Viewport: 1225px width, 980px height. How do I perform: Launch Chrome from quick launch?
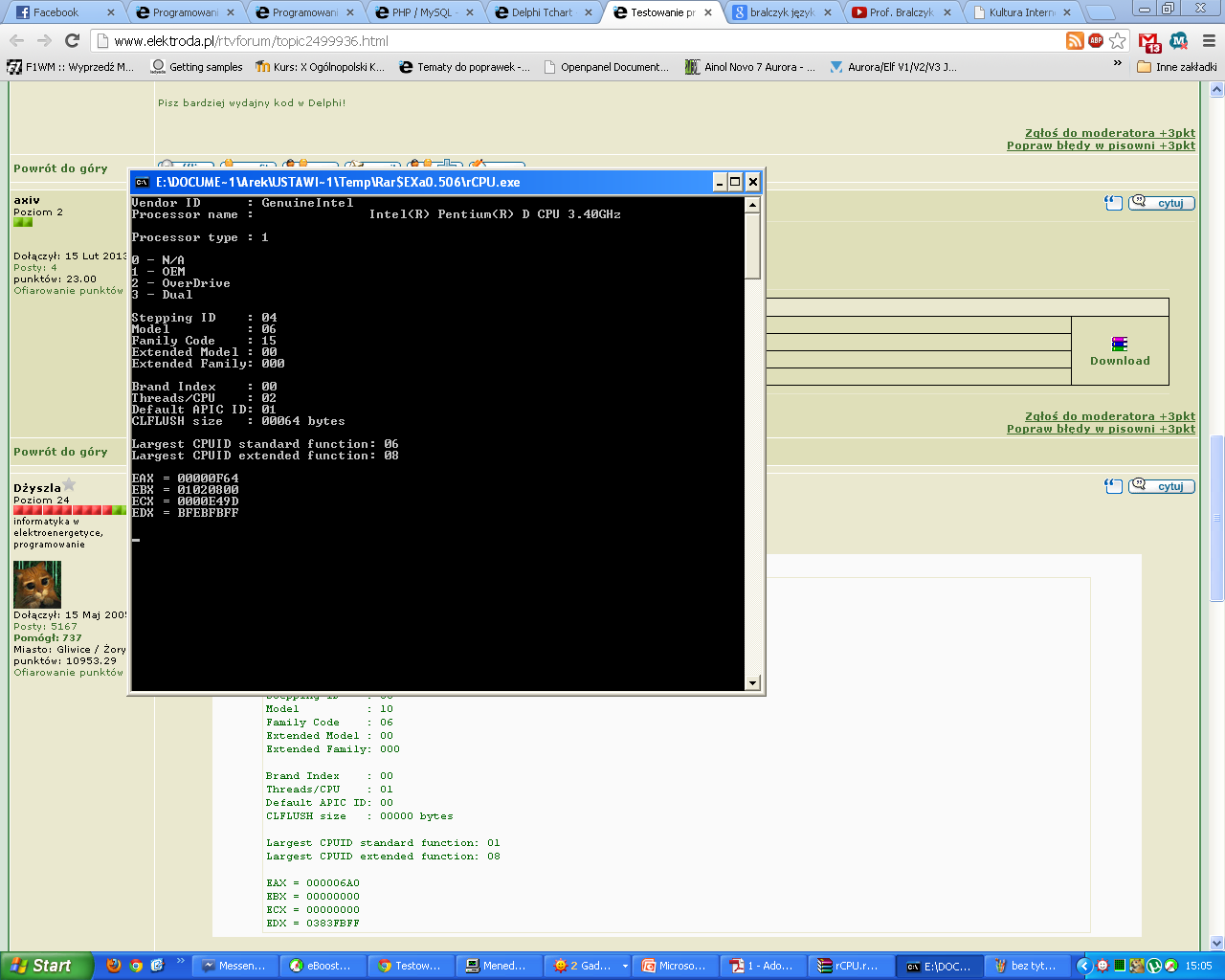click(x=136, y=966)
